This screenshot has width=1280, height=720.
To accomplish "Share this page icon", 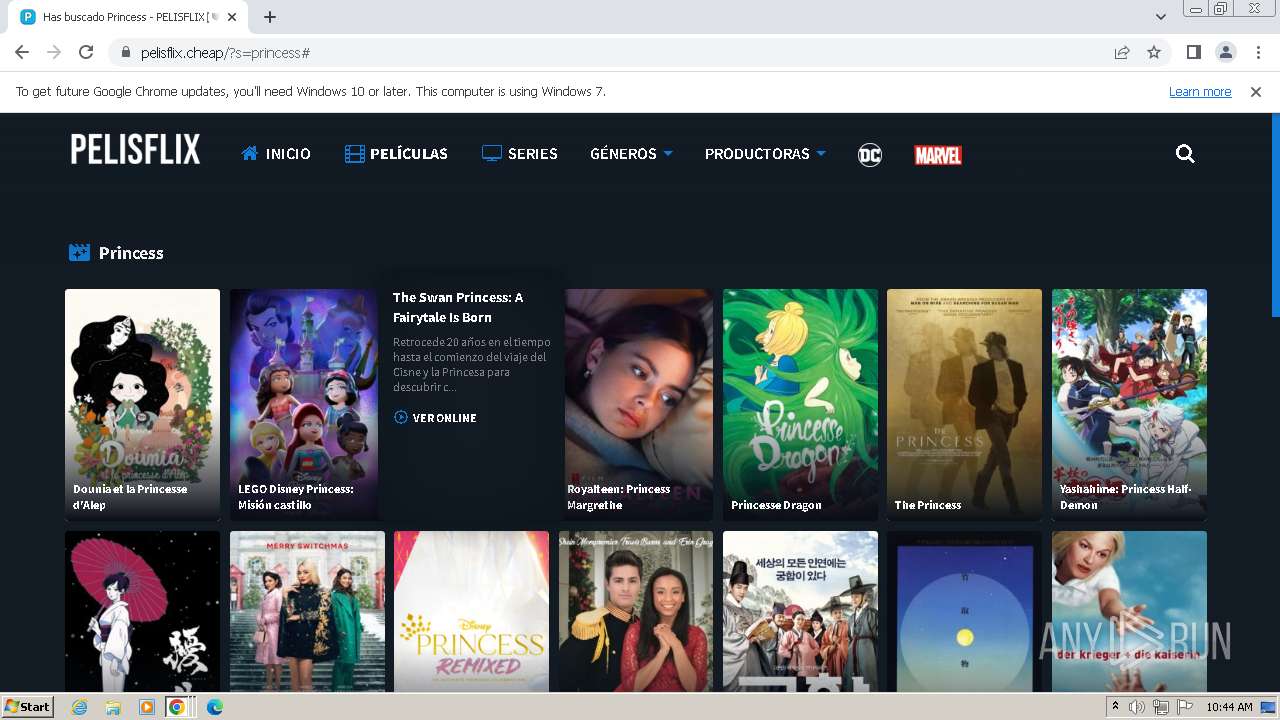I will [1122, 53].
